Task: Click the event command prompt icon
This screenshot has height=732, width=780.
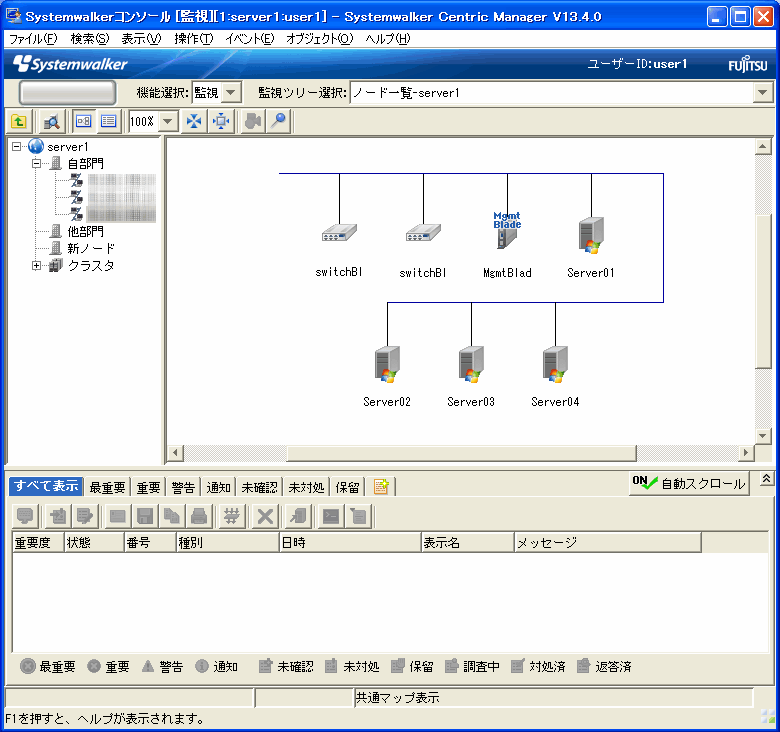Action: [x=331, y=516]
